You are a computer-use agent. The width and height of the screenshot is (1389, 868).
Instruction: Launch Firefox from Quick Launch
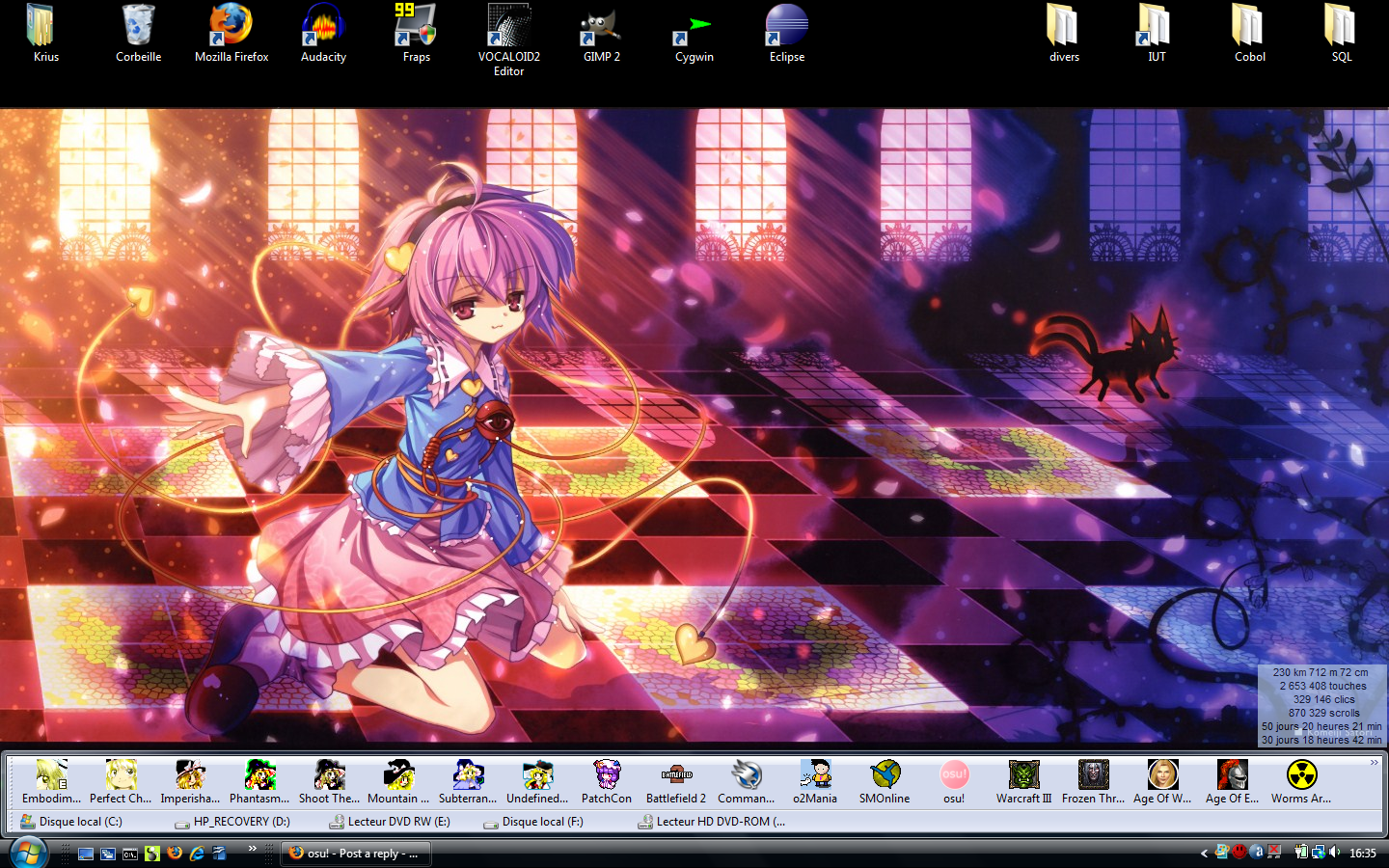pos(175,853)
